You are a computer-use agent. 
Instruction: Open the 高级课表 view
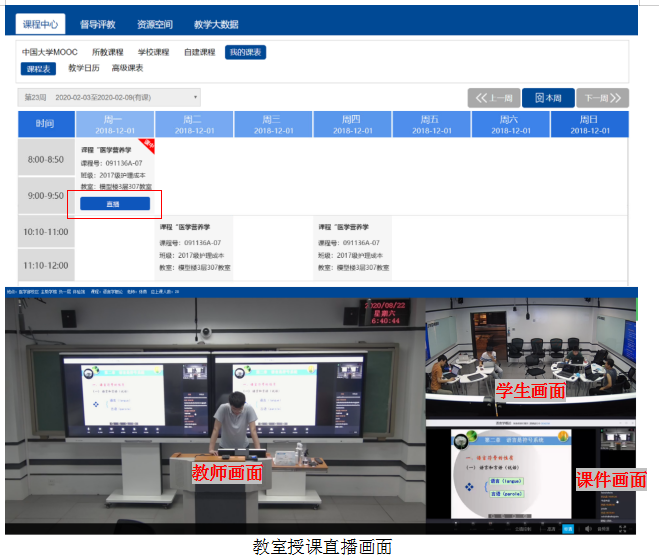tap(127, 68)
